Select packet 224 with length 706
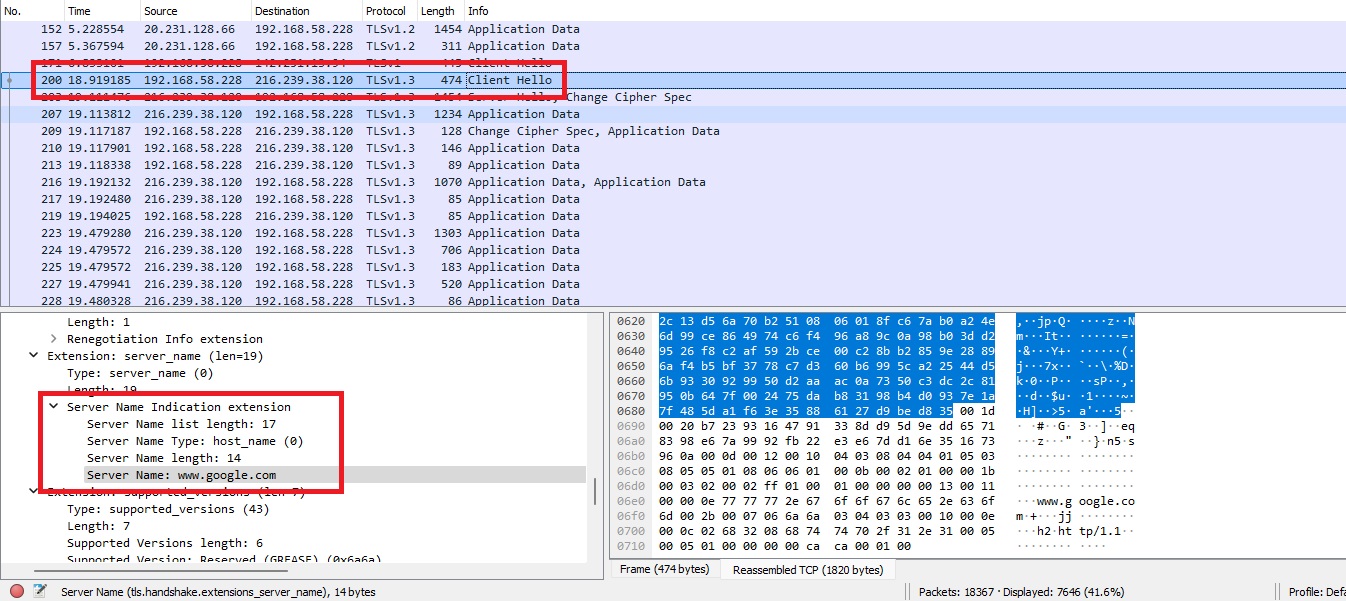Screen dimensions: 1346x601 673,250
